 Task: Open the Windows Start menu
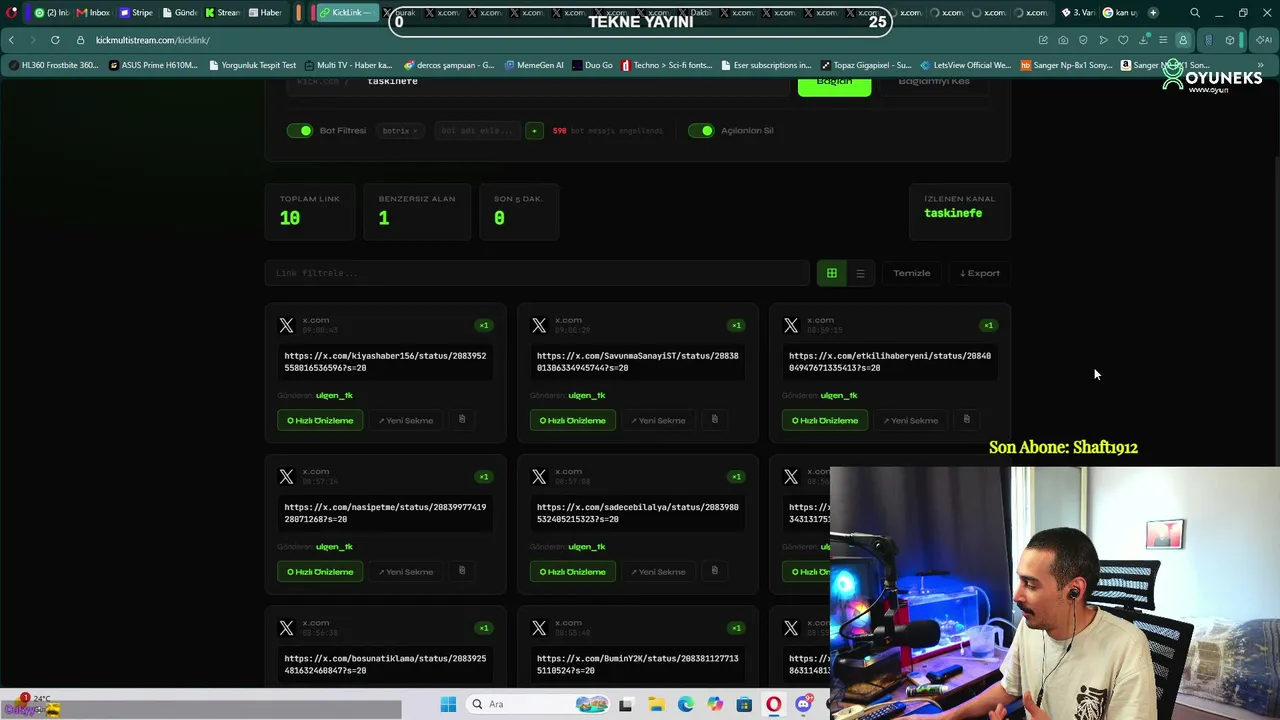click(448, 704)
